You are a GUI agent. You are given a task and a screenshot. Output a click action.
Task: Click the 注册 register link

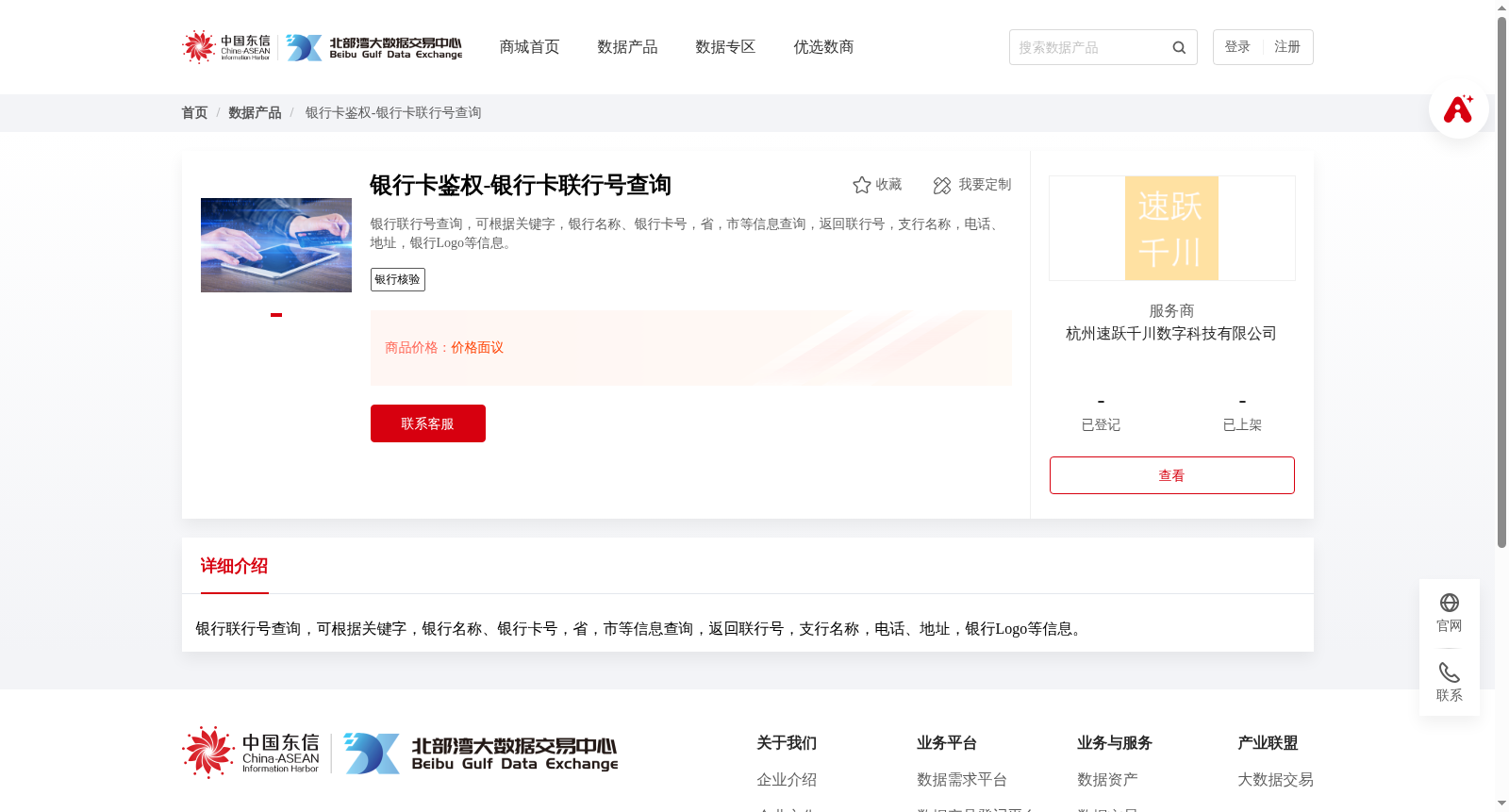tap(1287, 47)
